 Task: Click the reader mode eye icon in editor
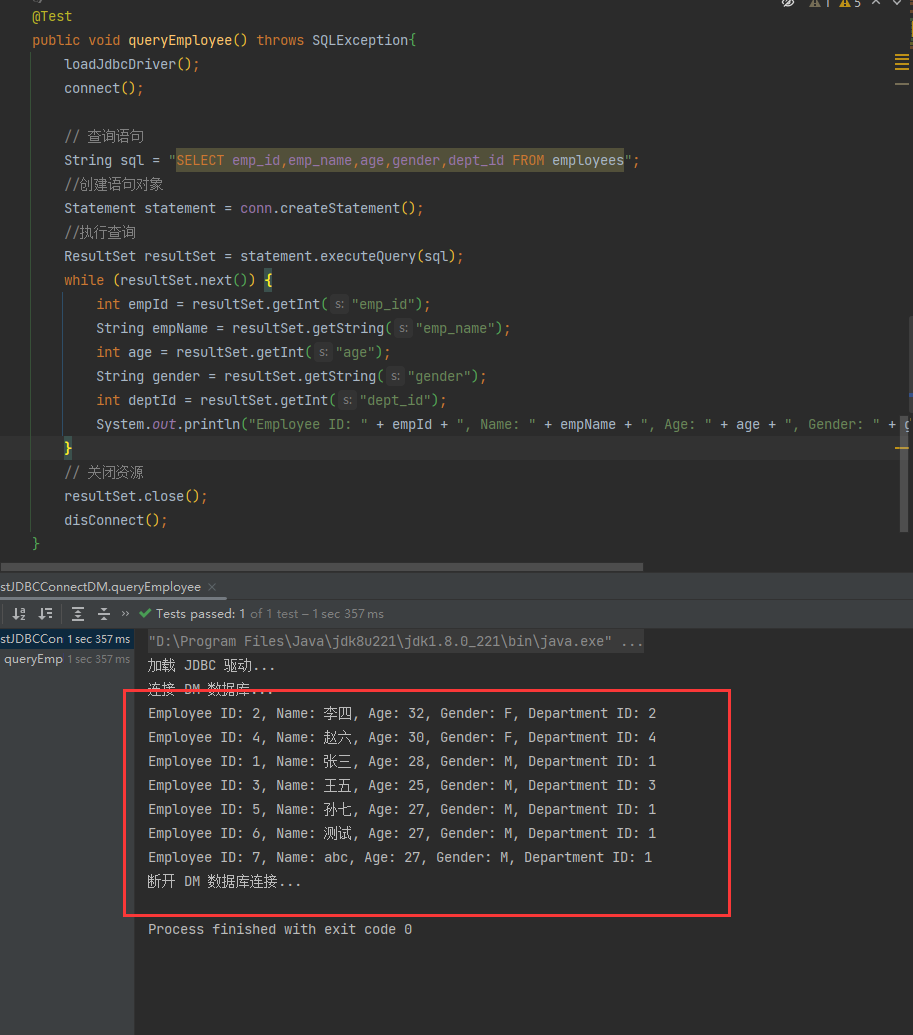coord(788,3)
